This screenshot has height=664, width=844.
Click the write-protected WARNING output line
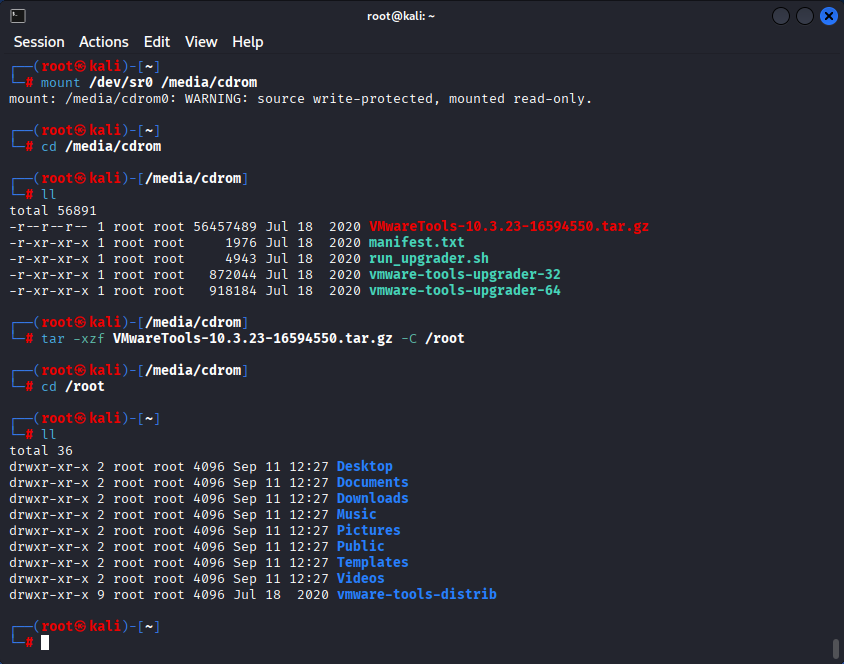coord(300,99)
